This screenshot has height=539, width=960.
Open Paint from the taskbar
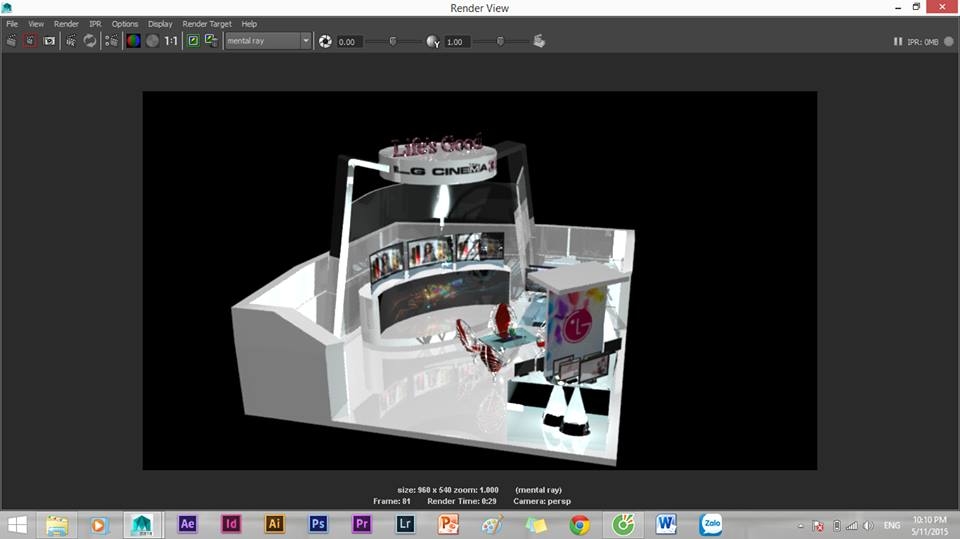tap(492, 524)
